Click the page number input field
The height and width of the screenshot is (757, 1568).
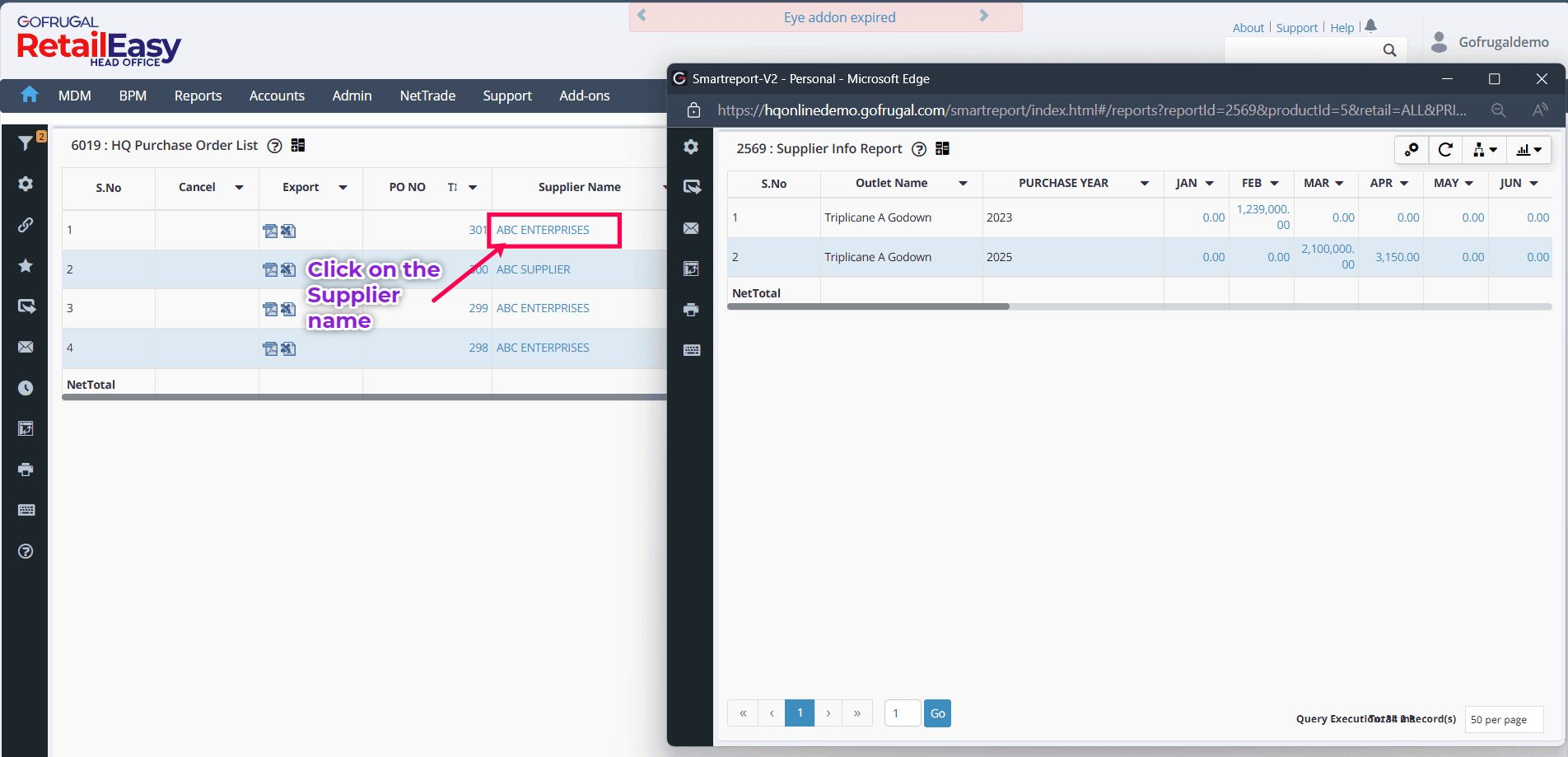tap(903, 713)
